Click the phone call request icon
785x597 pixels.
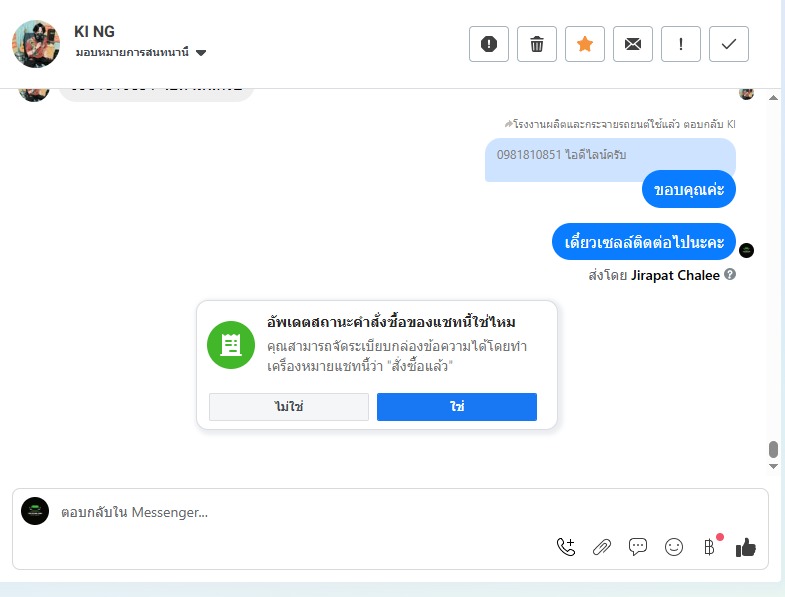point(566,547)
